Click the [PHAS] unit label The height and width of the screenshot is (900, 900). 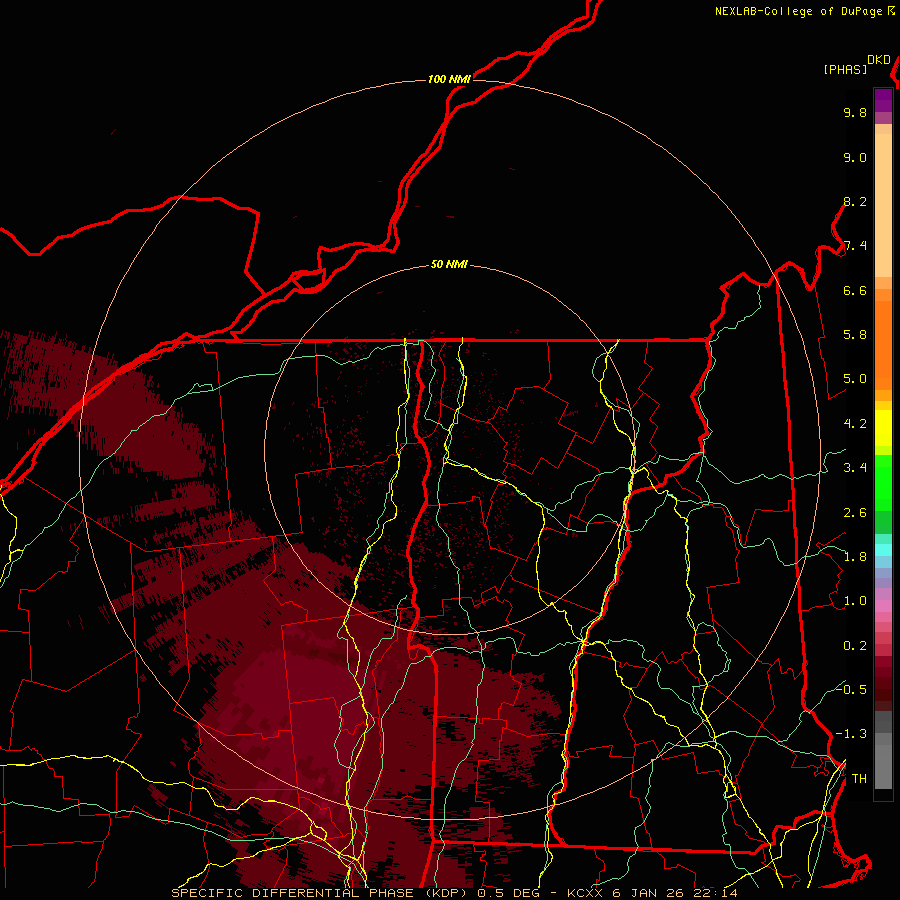coord(845,69)
